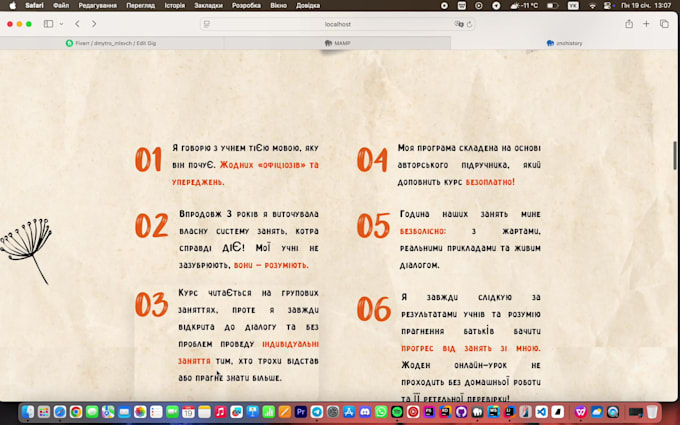Screen dimensions: 680x425
Task: Open the Редагування menu
Action: 98,6
